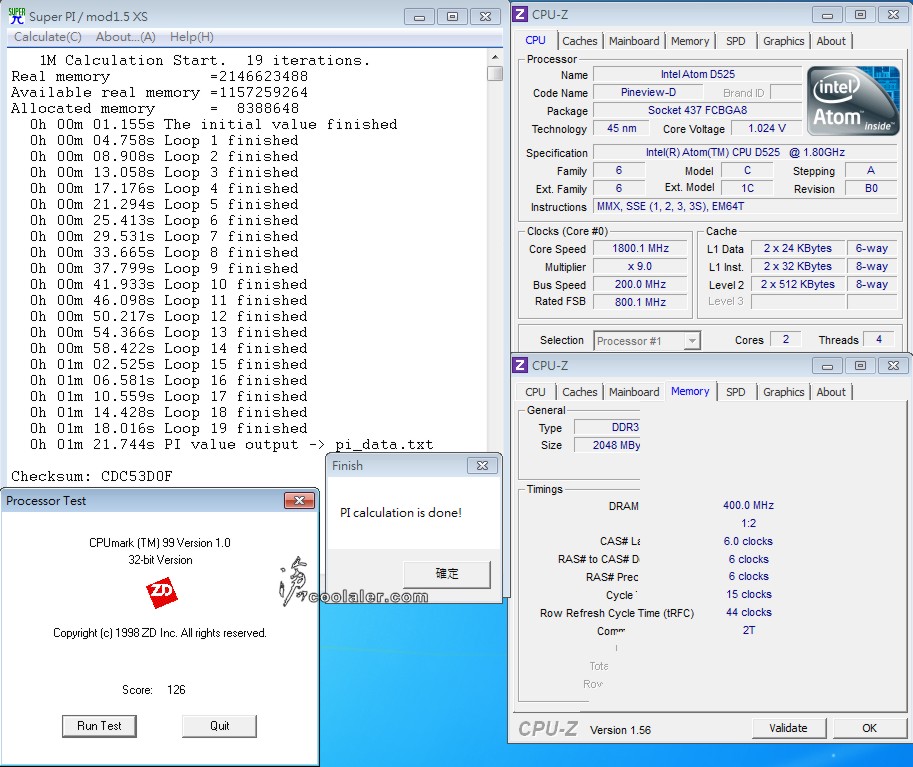Click the Level 2 cache value 2 x 512 KBytes
The height and width of the screenshot is (767, 913).
(798, 284)
